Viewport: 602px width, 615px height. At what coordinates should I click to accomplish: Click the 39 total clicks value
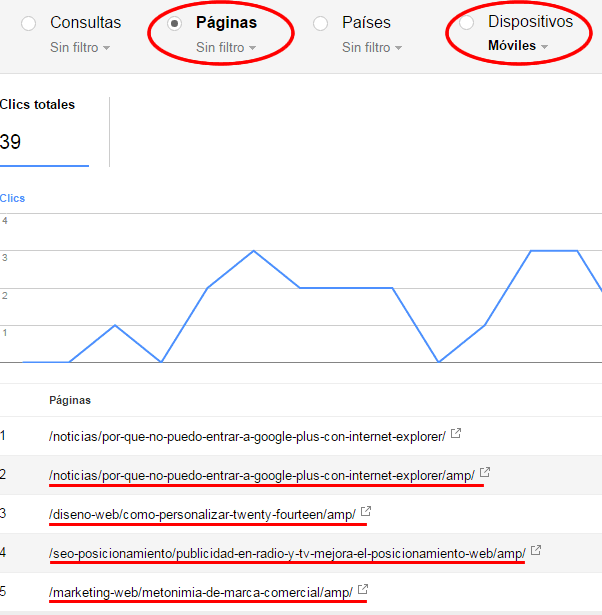(10, 142)
